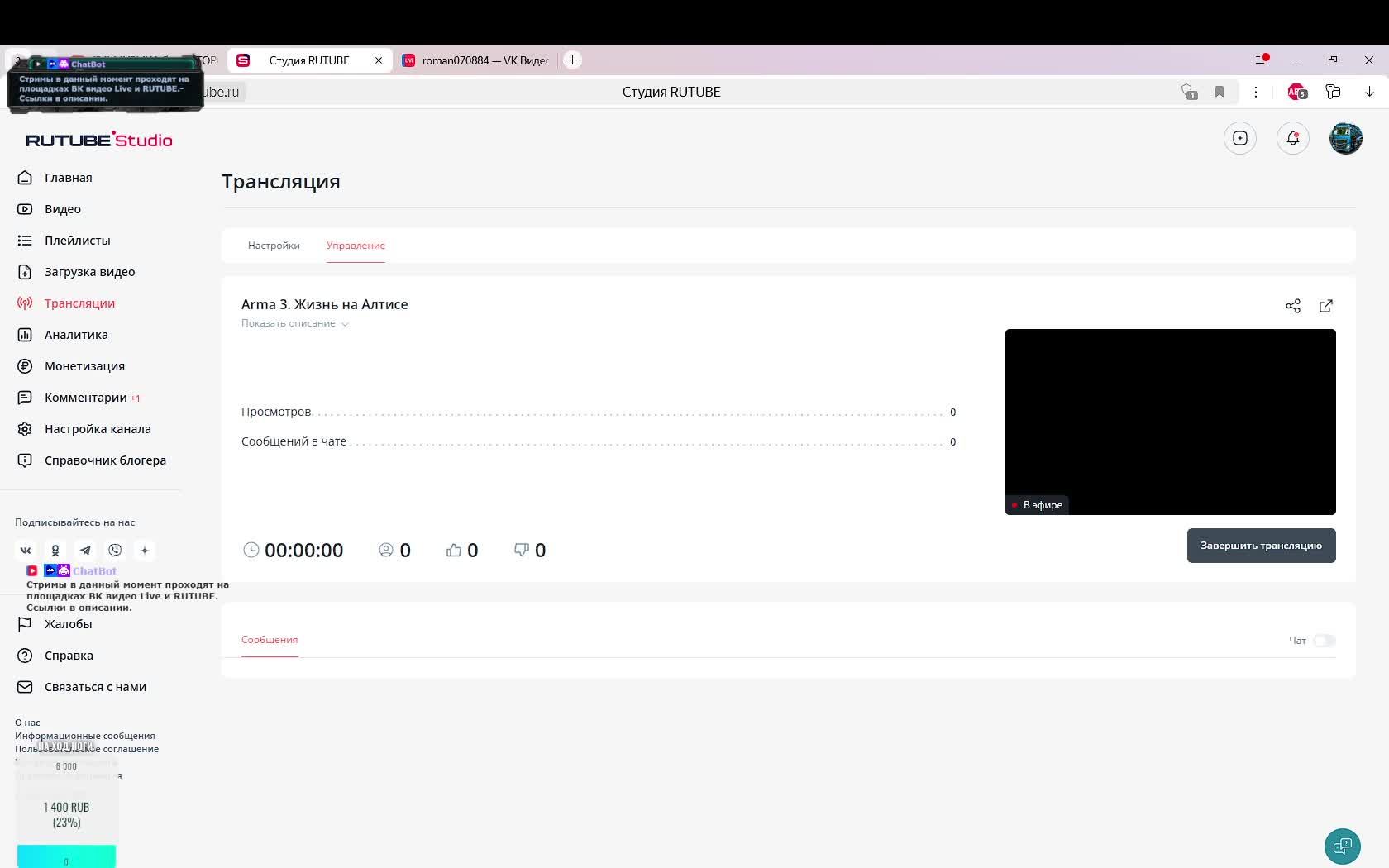This screenshot has height=868, width=1389.
Task: Switch to the Настройки tab
Action: tap(274, 246)
